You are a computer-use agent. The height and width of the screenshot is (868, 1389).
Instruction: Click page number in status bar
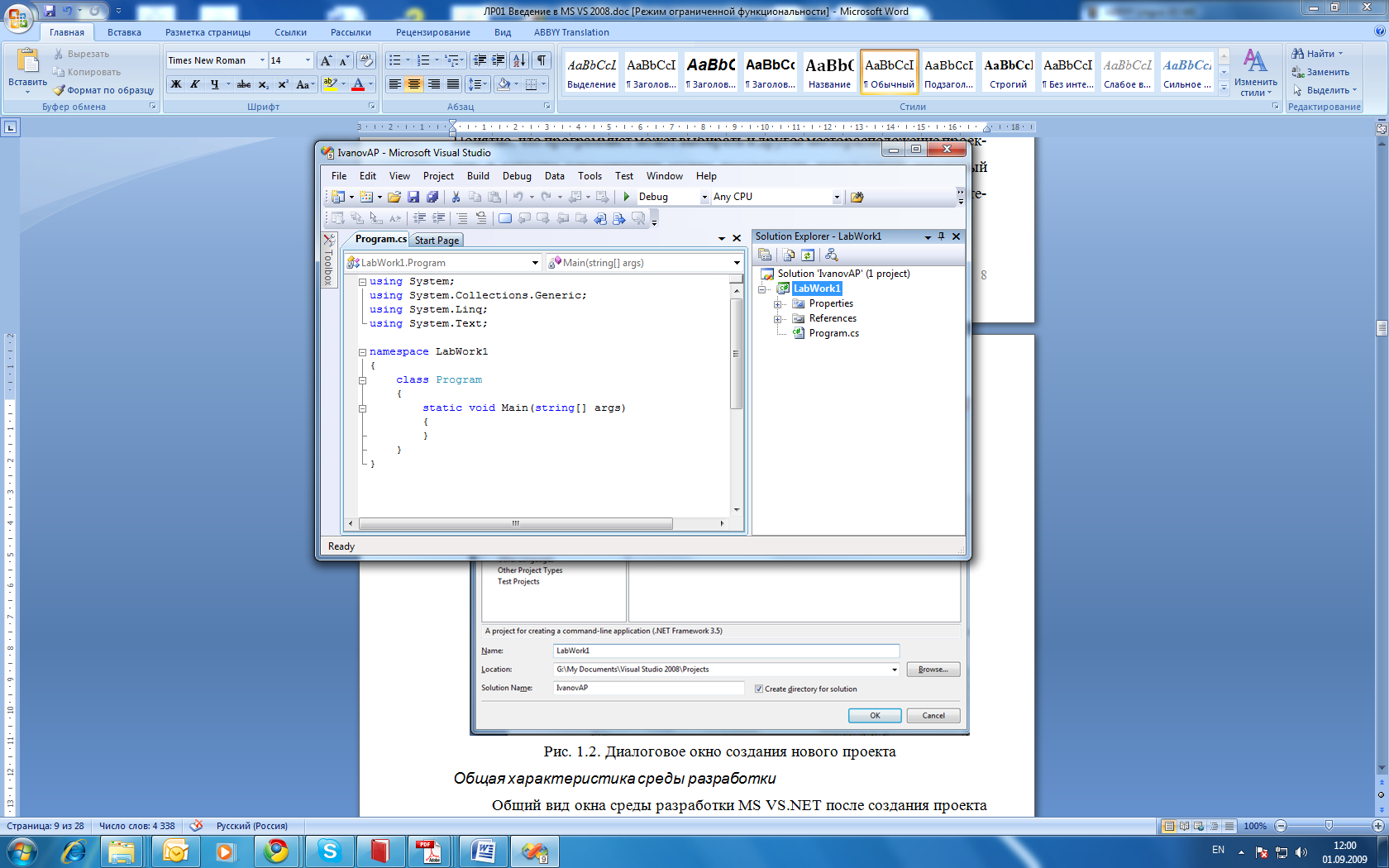click(x=45, y=826)
